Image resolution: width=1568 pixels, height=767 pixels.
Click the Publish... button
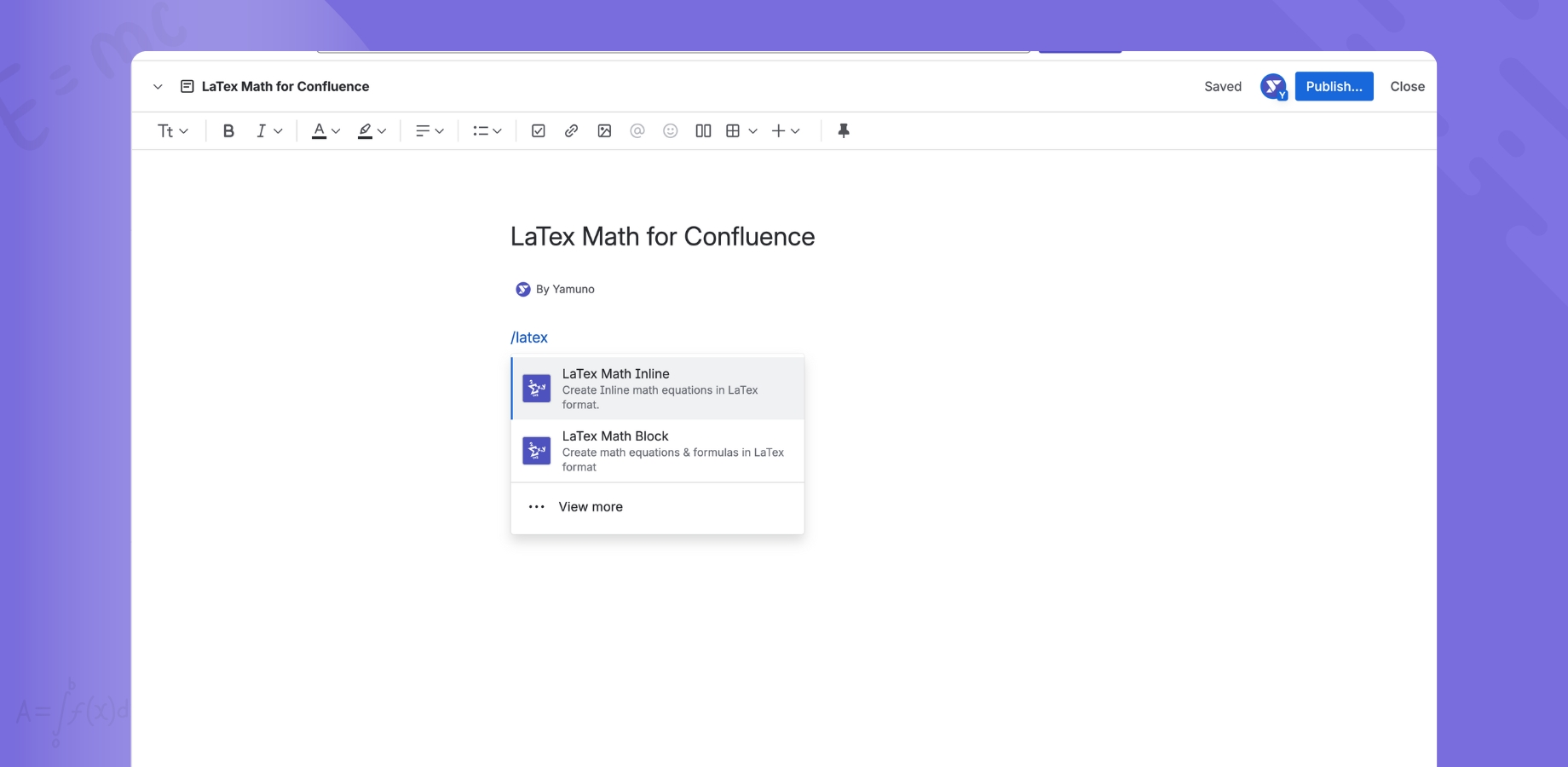(x=1335, y=86)
